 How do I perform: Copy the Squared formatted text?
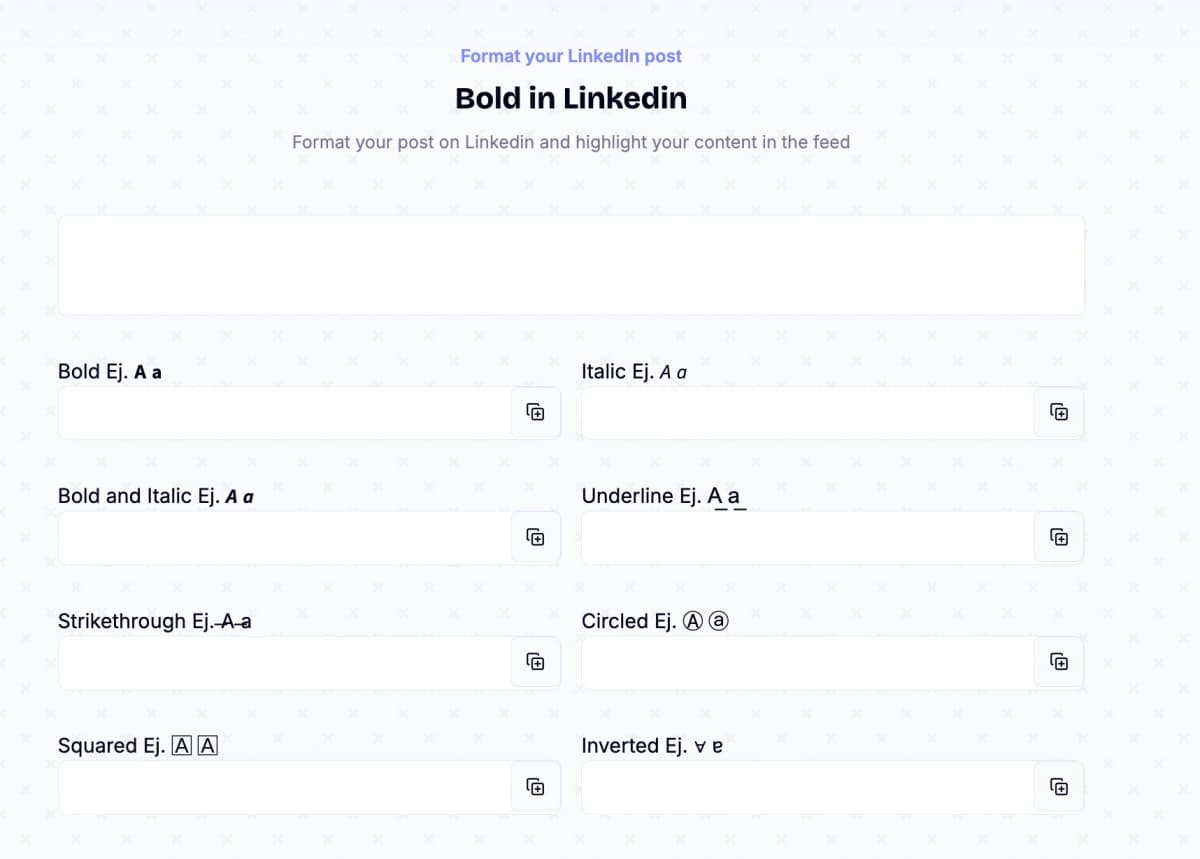(536, 786)
